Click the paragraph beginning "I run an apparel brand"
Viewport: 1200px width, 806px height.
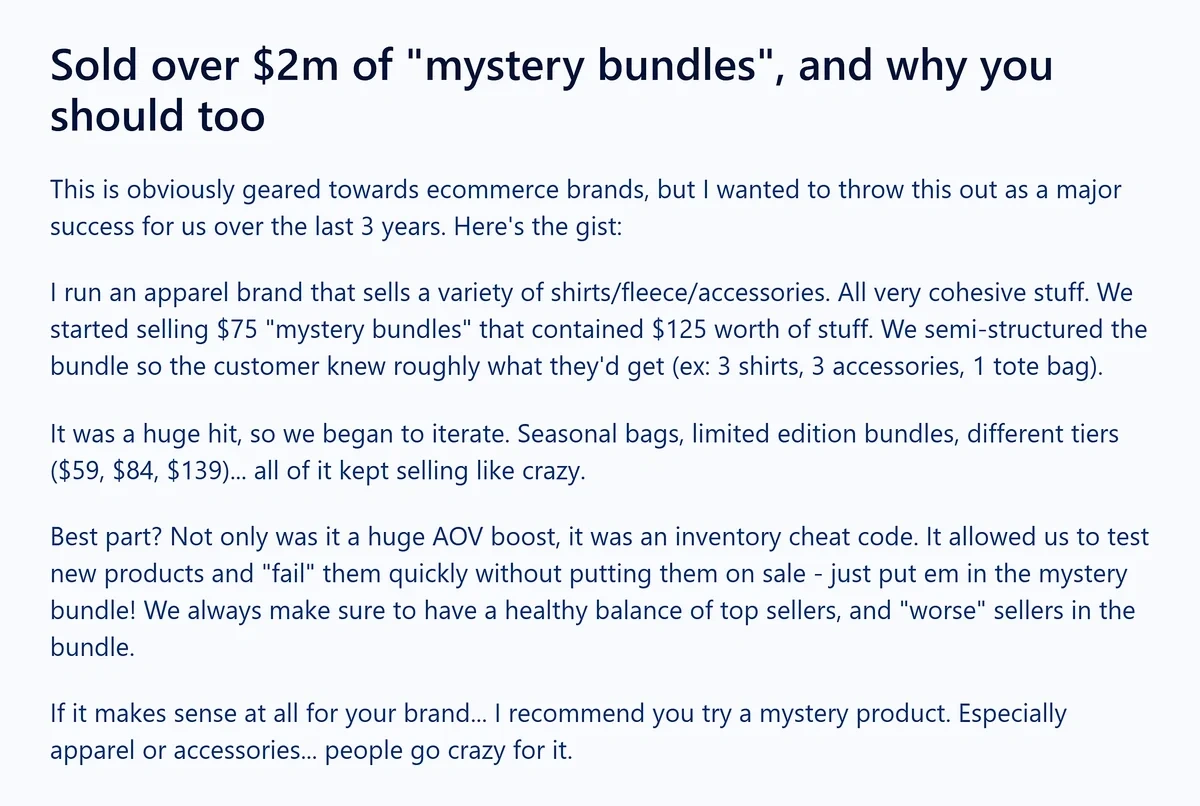[x=598, y=330]
